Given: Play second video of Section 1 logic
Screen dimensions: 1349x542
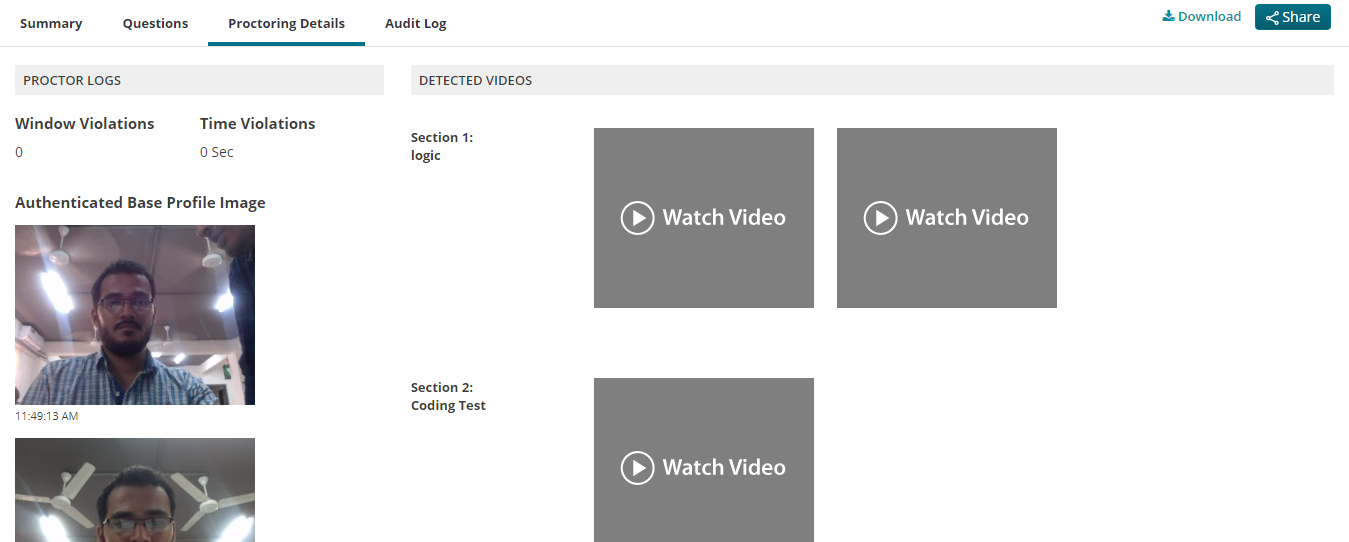Looking at the screenshot, I should point(947,218).
